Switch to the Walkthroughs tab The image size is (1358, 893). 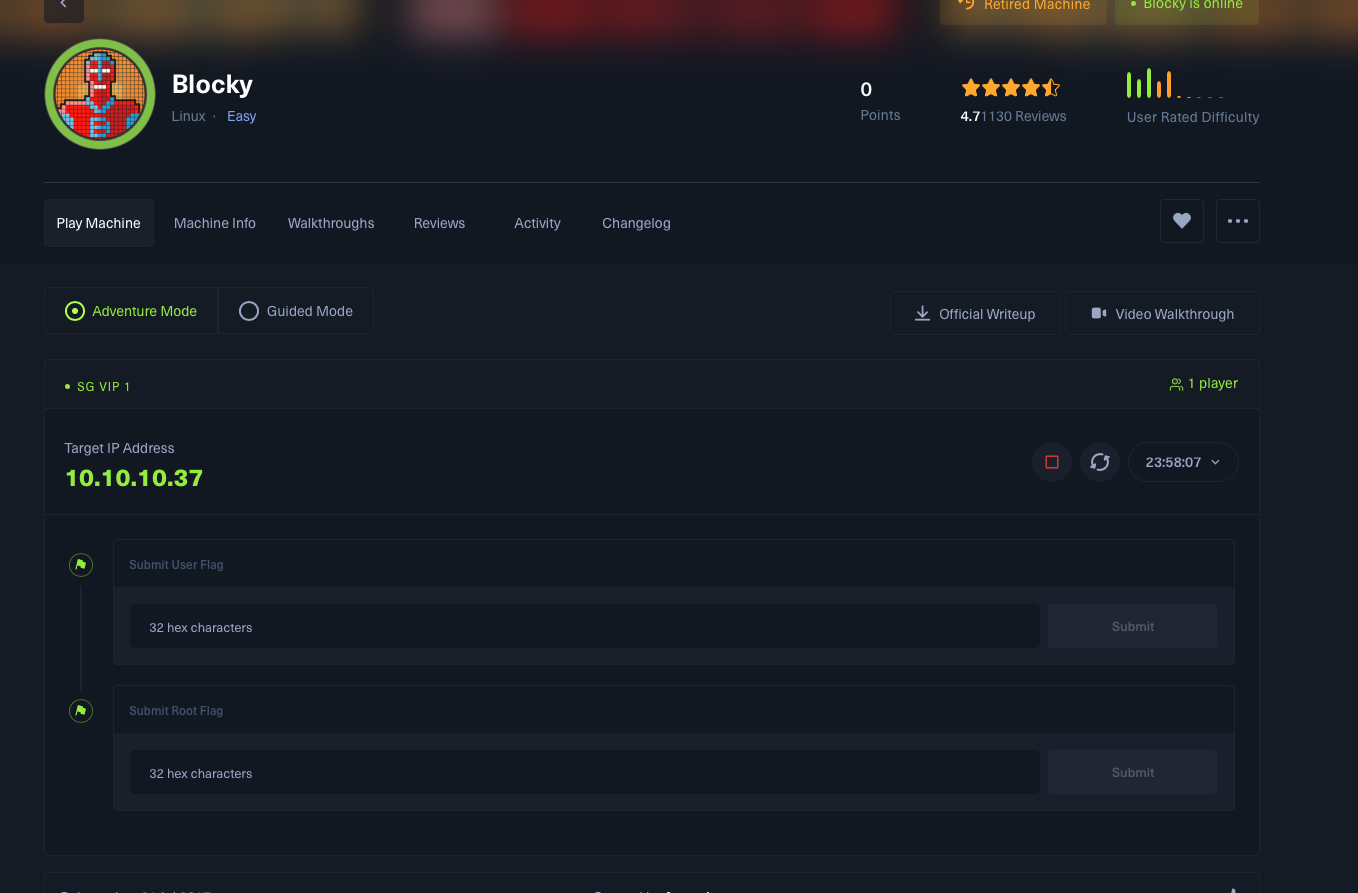coord(331,223)
